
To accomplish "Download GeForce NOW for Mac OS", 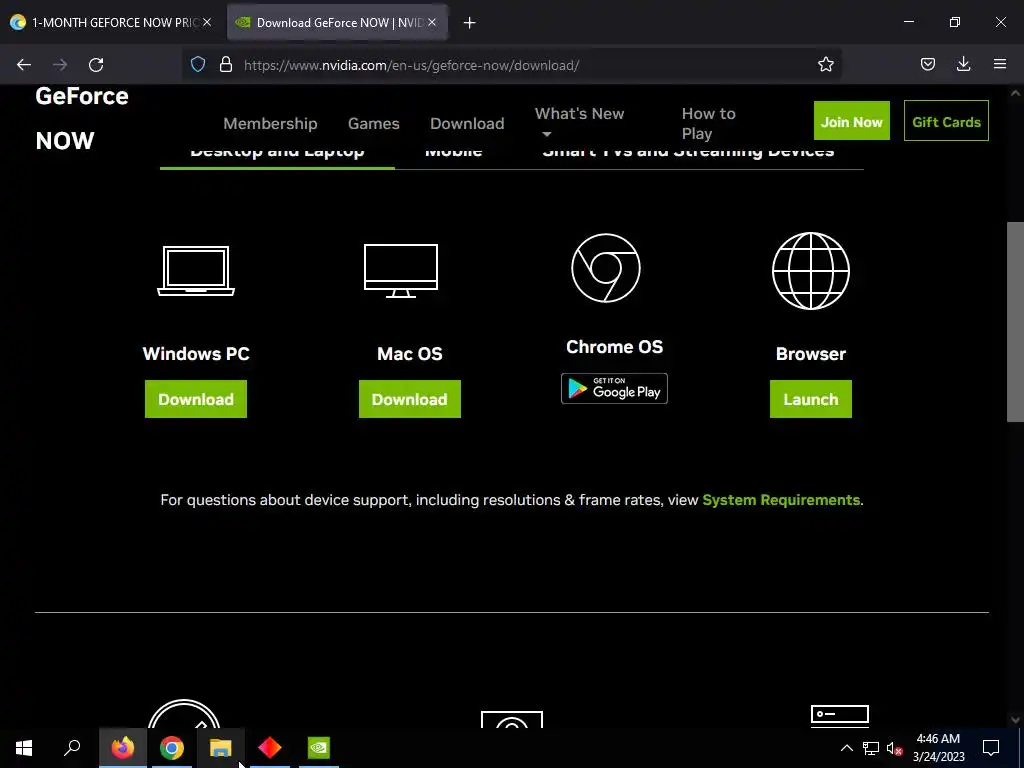I will [x=409, y=399].
